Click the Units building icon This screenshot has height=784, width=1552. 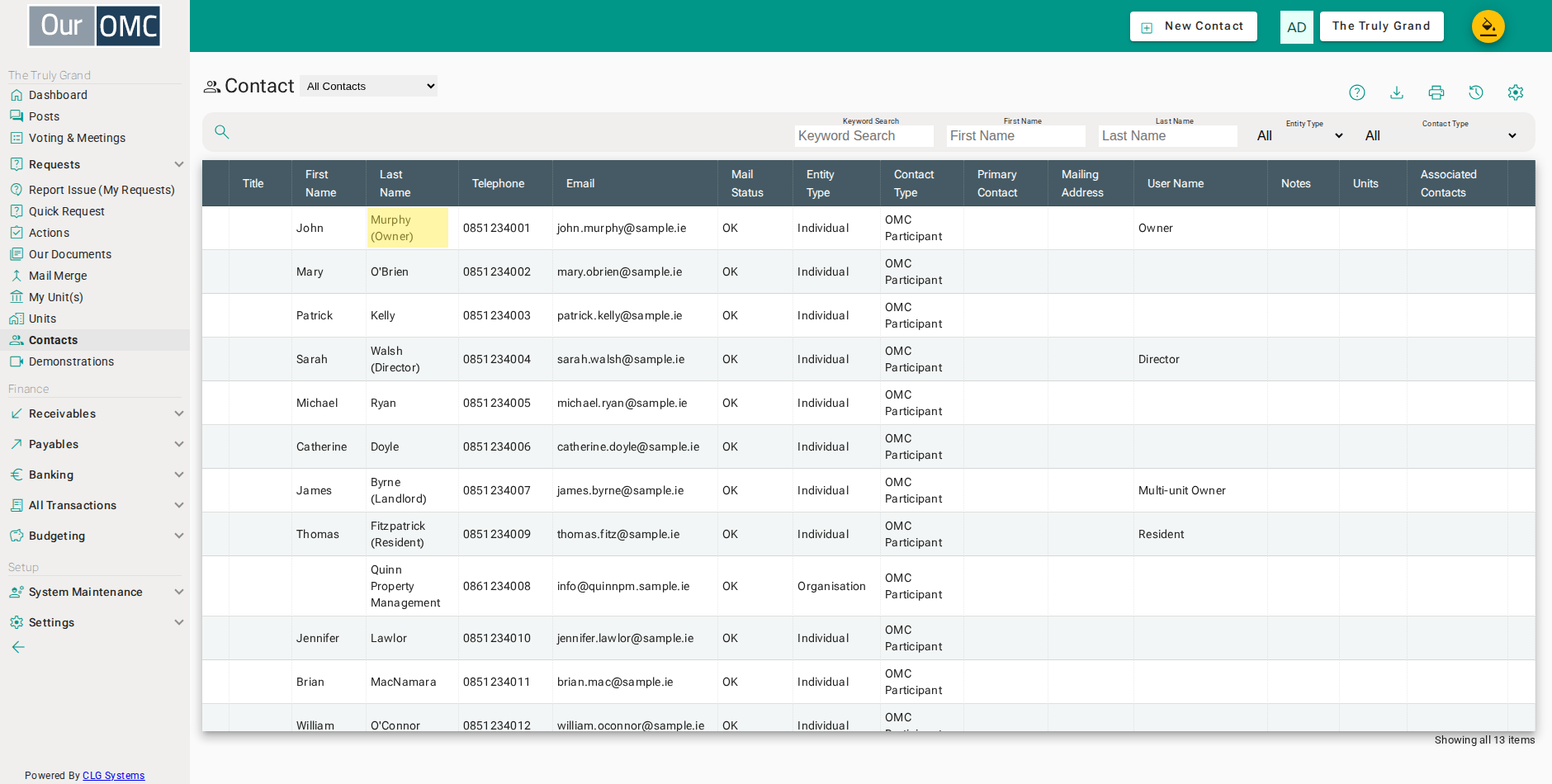tap(17, 319)
